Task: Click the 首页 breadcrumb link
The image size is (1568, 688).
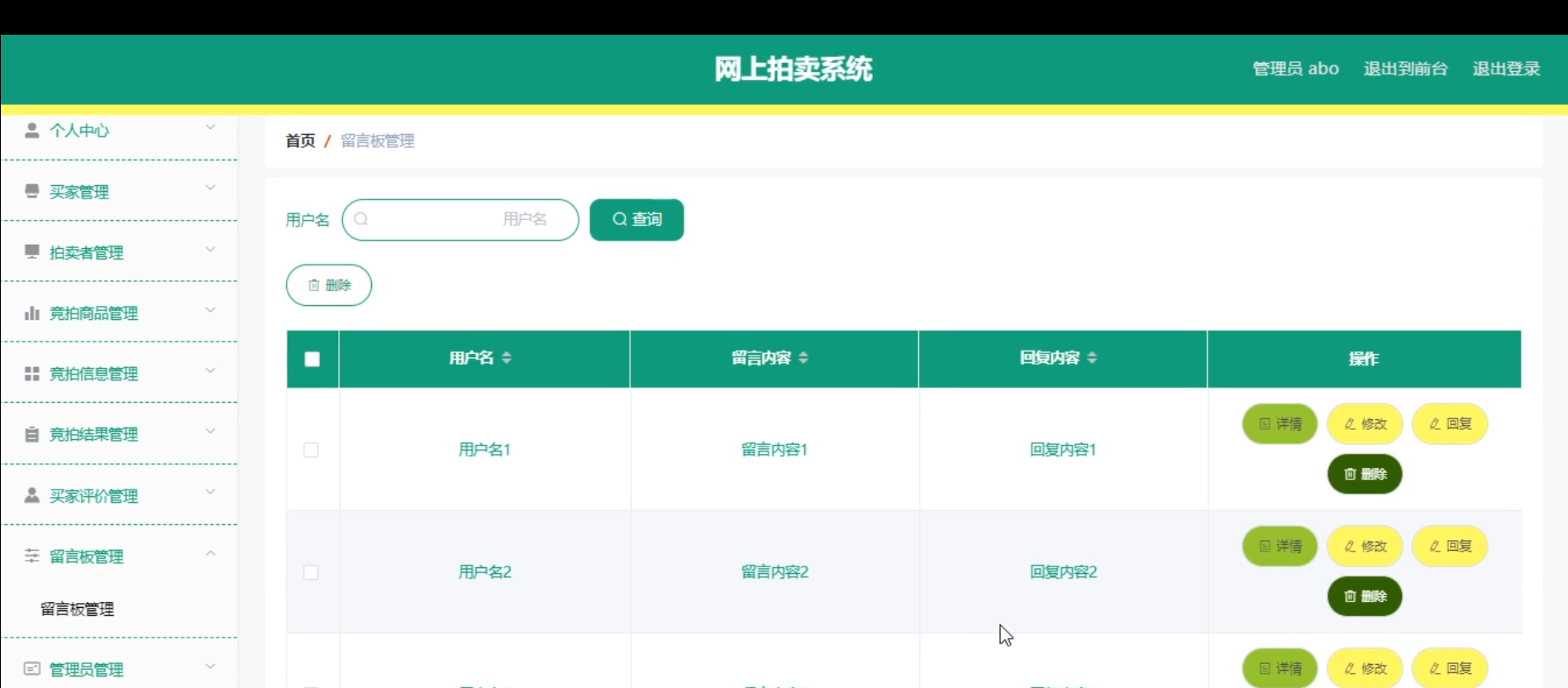Action: point(300,141)
